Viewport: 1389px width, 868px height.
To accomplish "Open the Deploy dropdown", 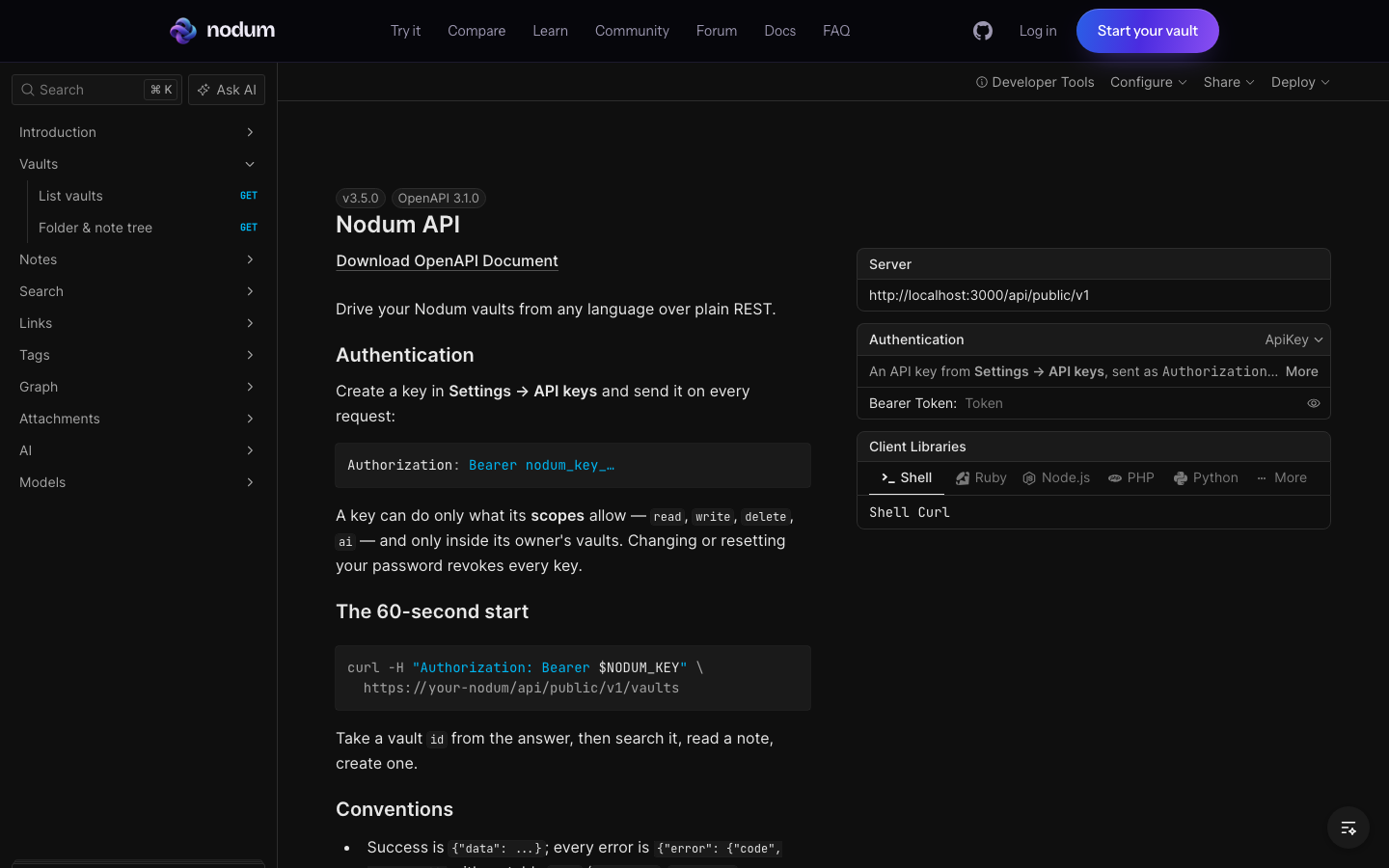I will tap(1300, 82).
